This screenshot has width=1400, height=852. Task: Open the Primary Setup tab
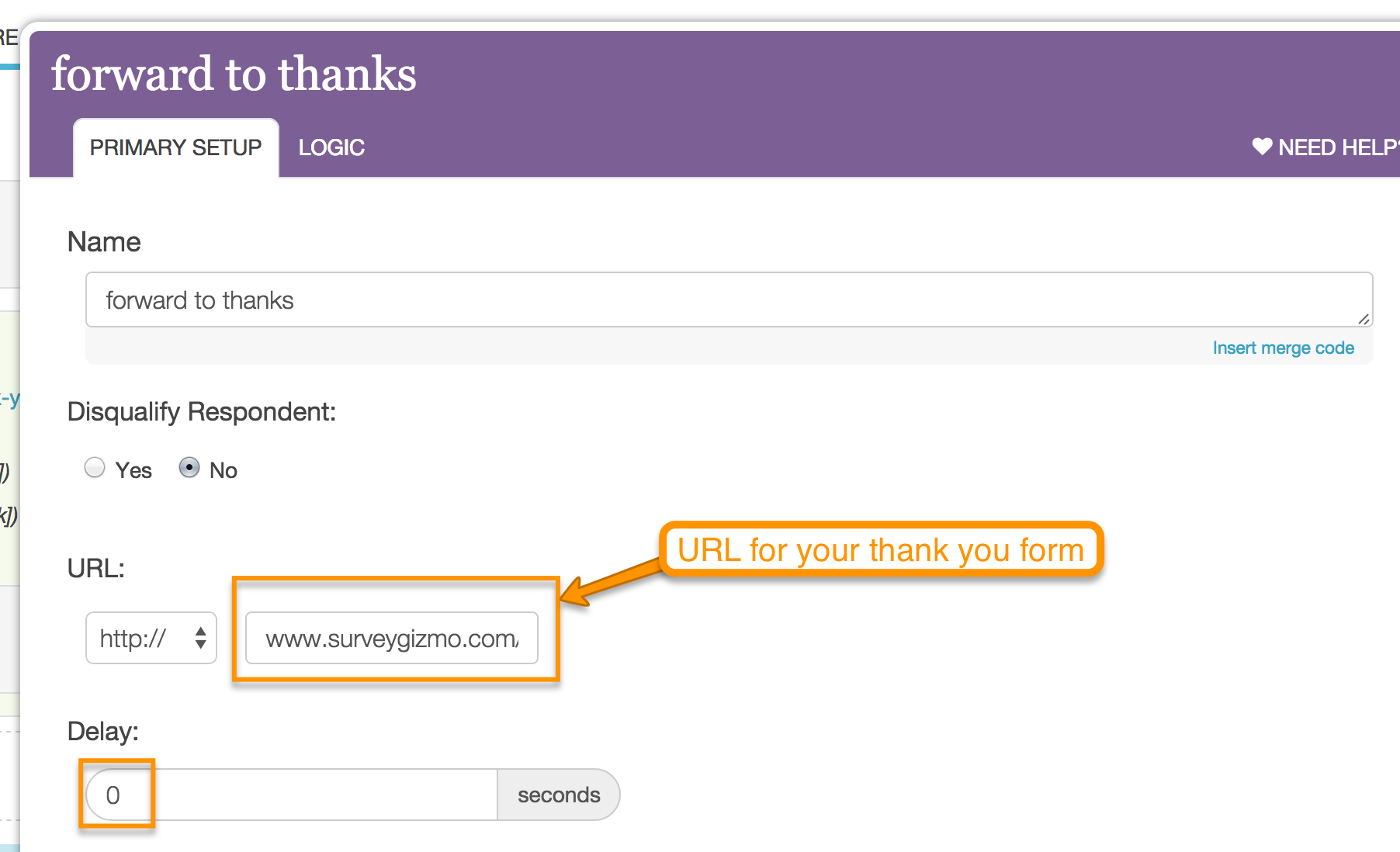click(x=176, y=147)
